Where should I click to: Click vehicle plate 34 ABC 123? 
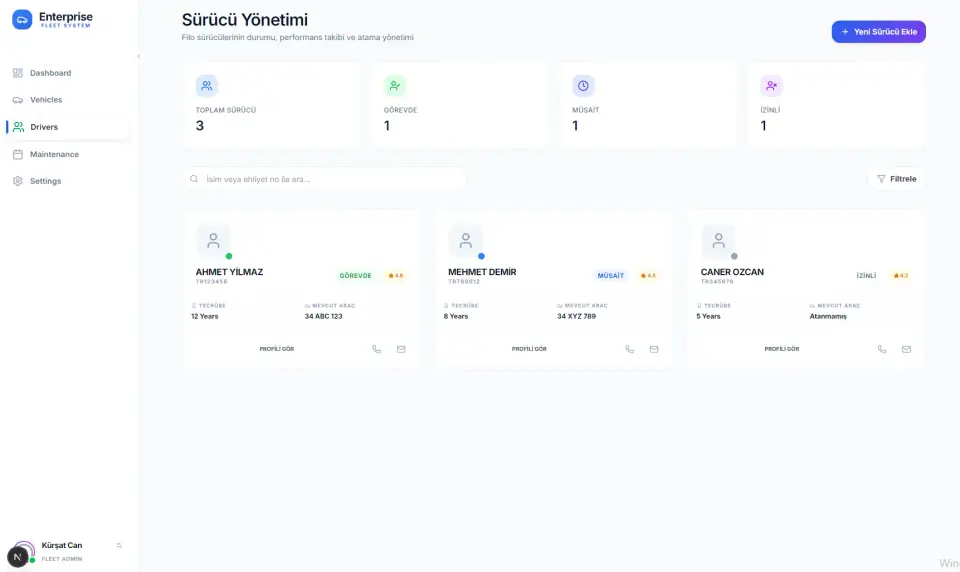point(323,317)
